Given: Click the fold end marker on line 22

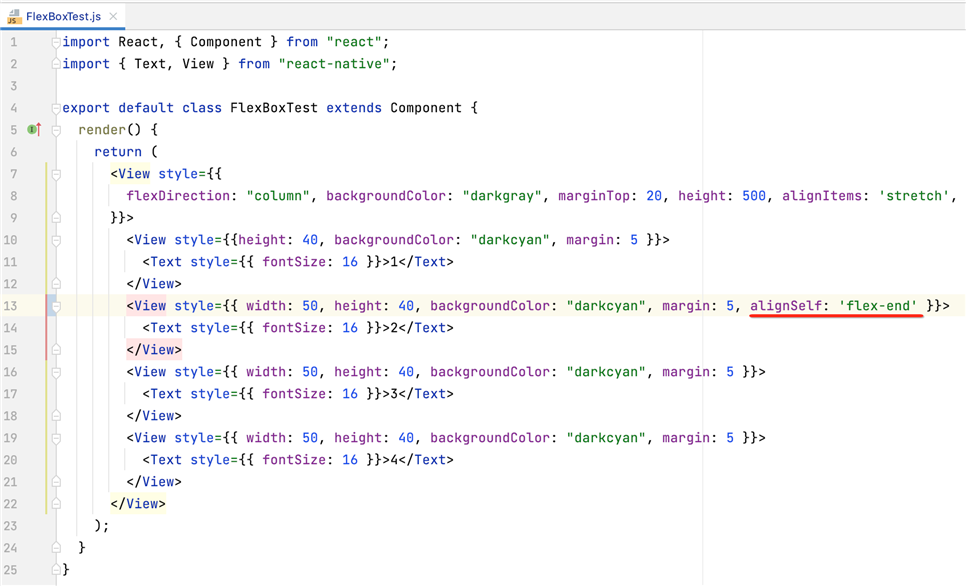Looking at the screenshot, I should click(x=56, y=504).
